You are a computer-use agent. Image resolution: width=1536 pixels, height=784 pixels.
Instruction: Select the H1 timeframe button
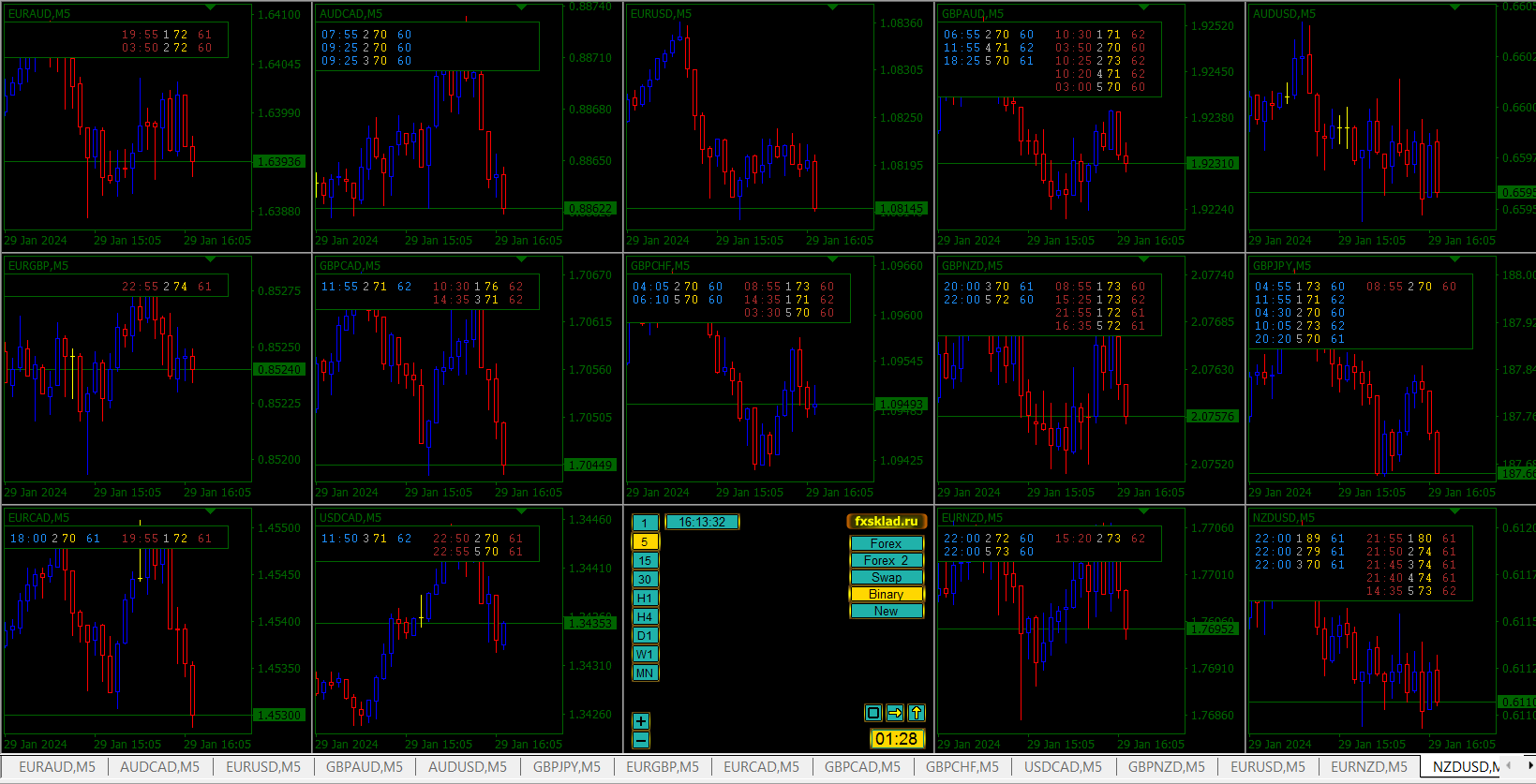pyautogui.click(x=645, y=598)
